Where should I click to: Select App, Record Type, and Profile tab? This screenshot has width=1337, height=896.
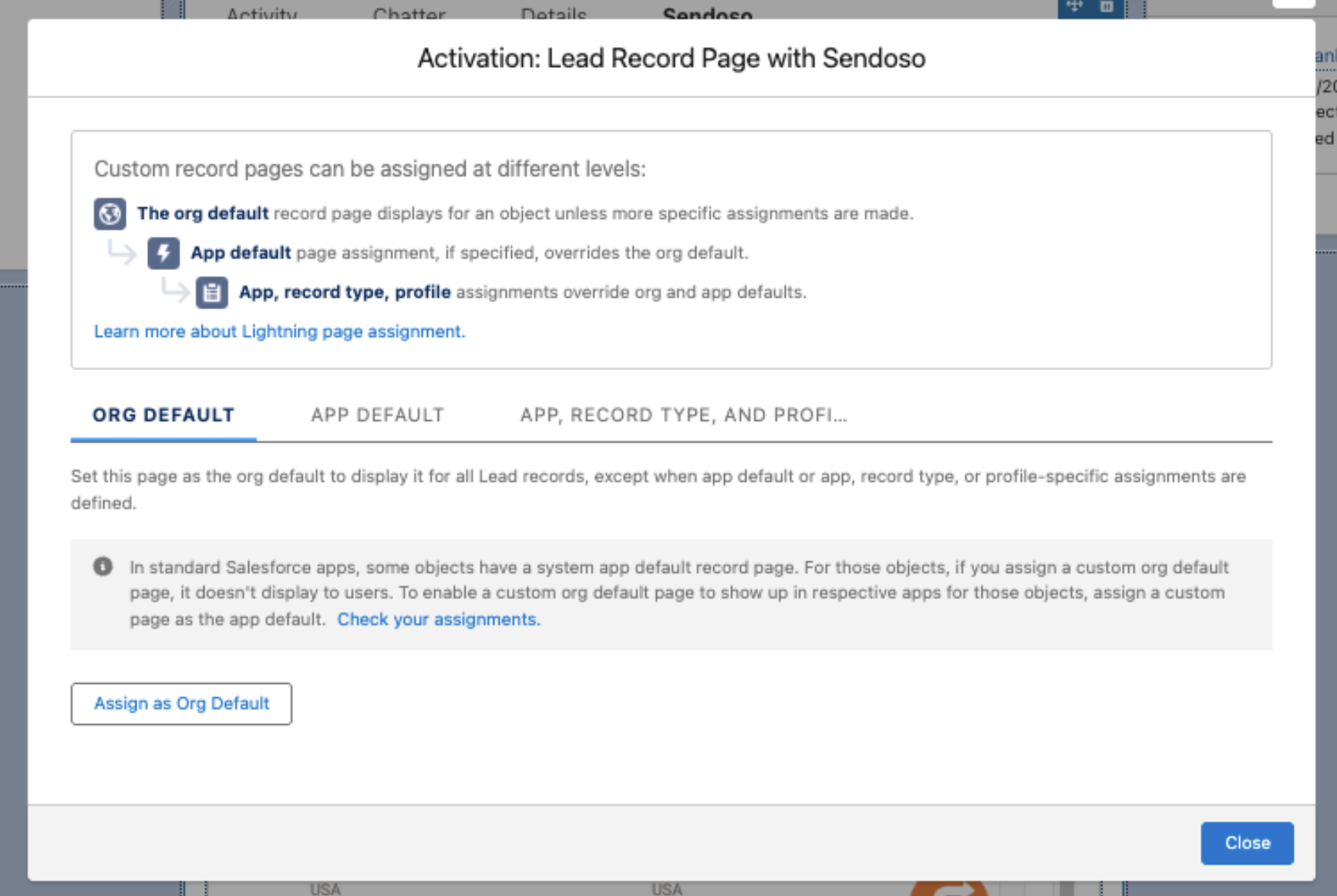(x=683, y=415)
